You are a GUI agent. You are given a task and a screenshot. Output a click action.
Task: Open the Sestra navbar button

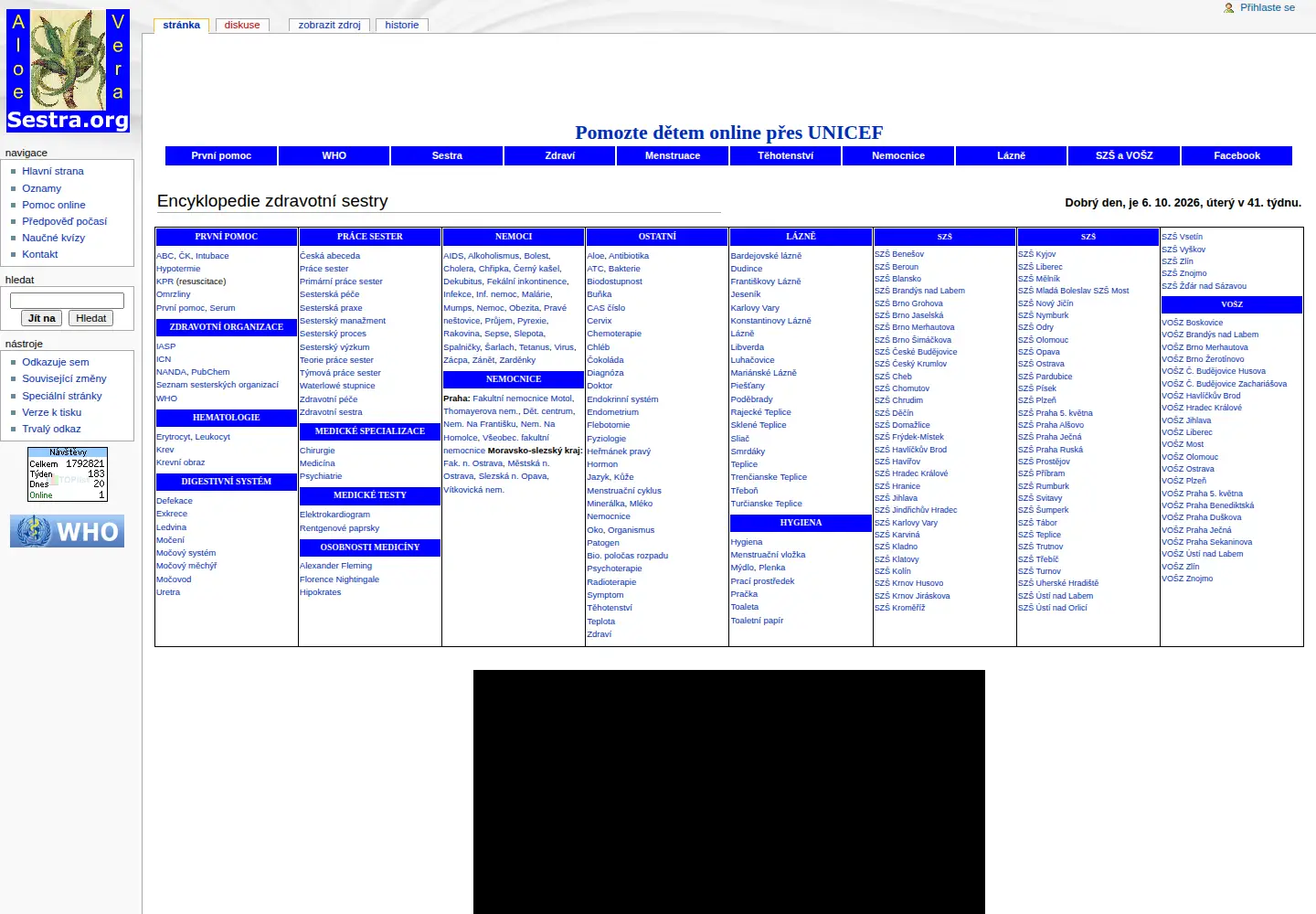point(447,155)
